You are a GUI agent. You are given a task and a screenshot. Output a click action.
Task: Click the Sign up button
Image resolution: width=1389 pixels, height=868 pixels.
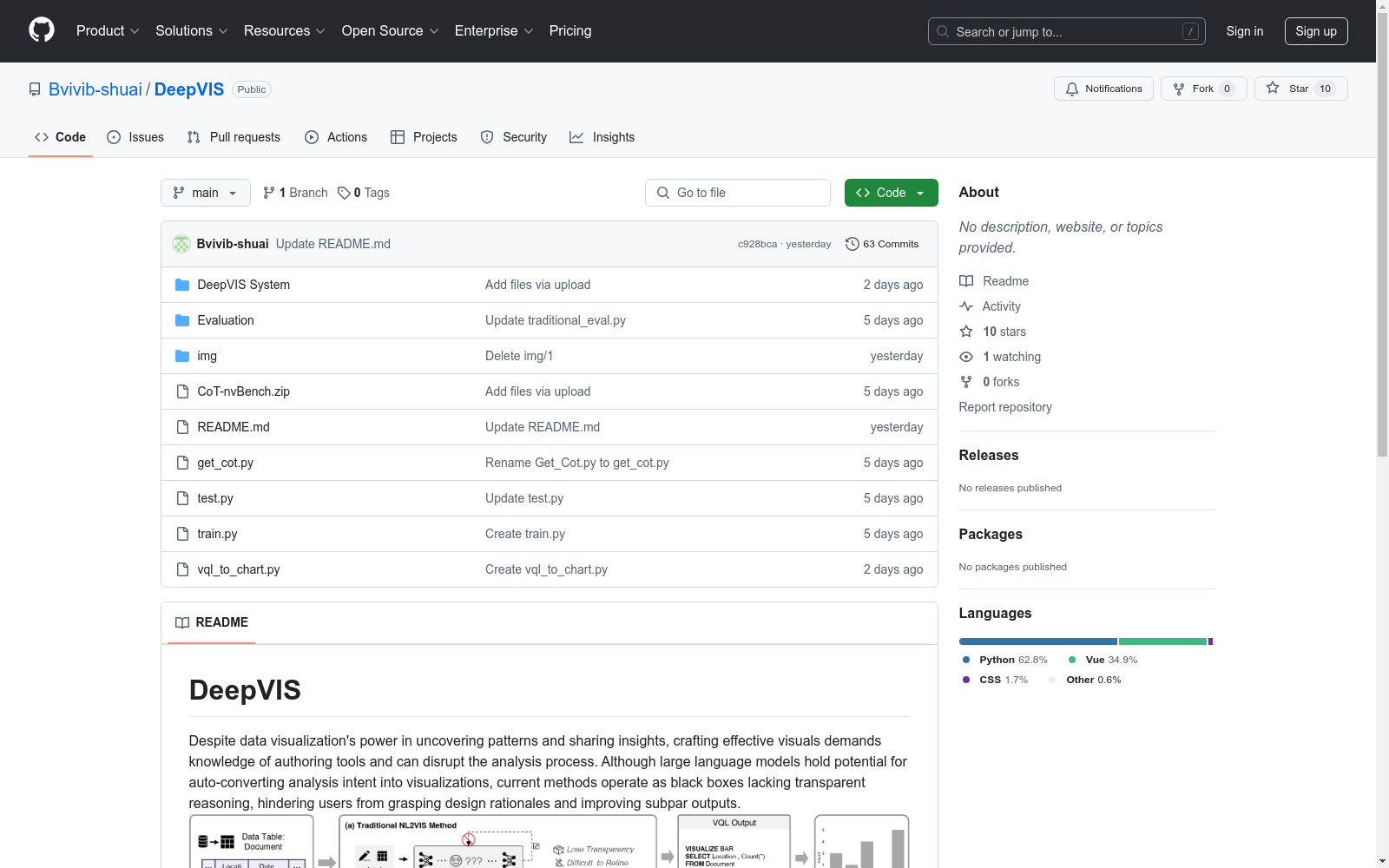point(1316,31)
